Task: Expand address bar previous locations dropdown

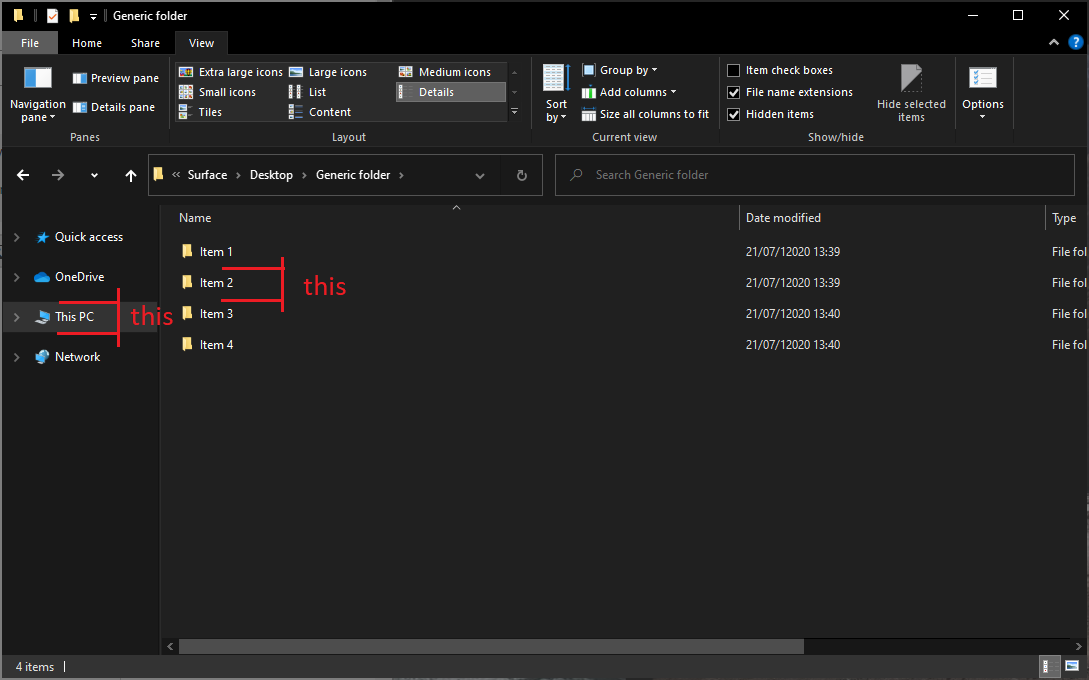Action: pyautogui.click(x=480, y=175)
